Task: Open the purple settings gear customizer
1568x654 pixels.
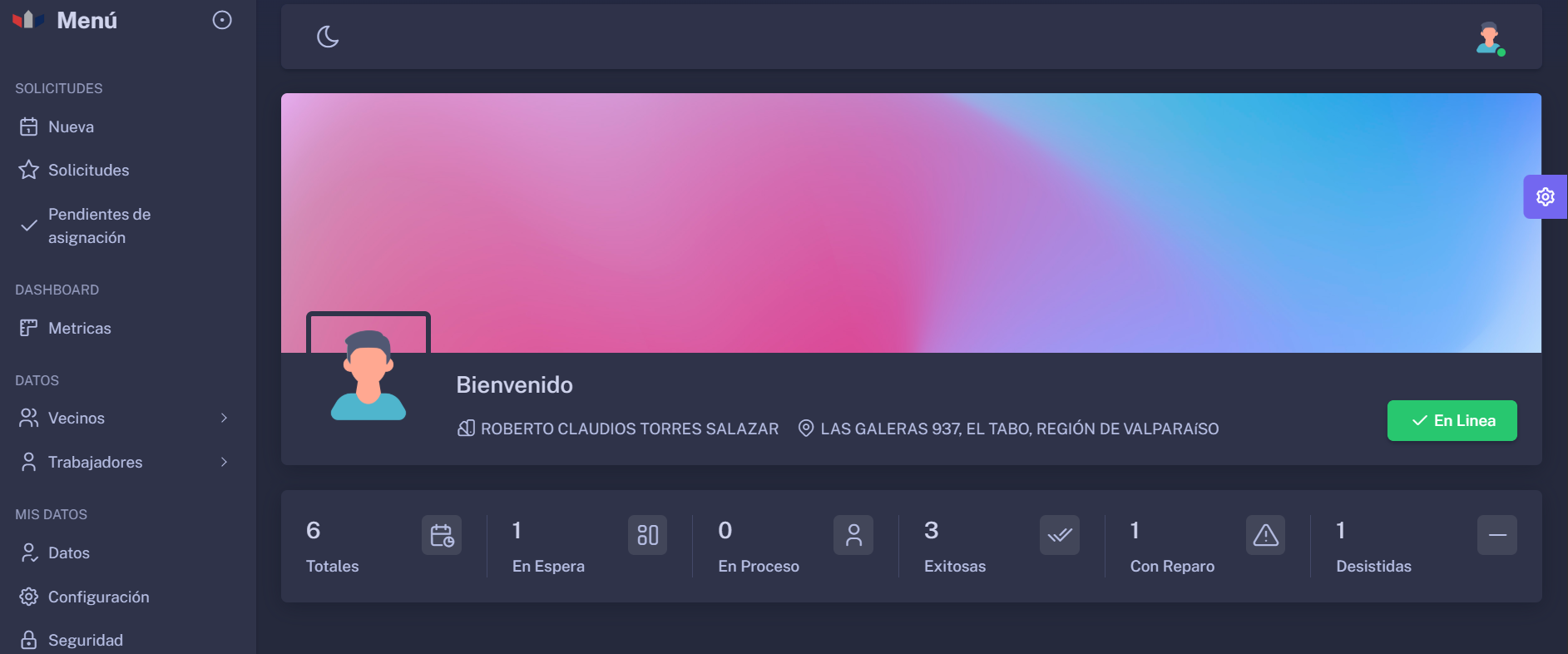Action: point(1545,197)
